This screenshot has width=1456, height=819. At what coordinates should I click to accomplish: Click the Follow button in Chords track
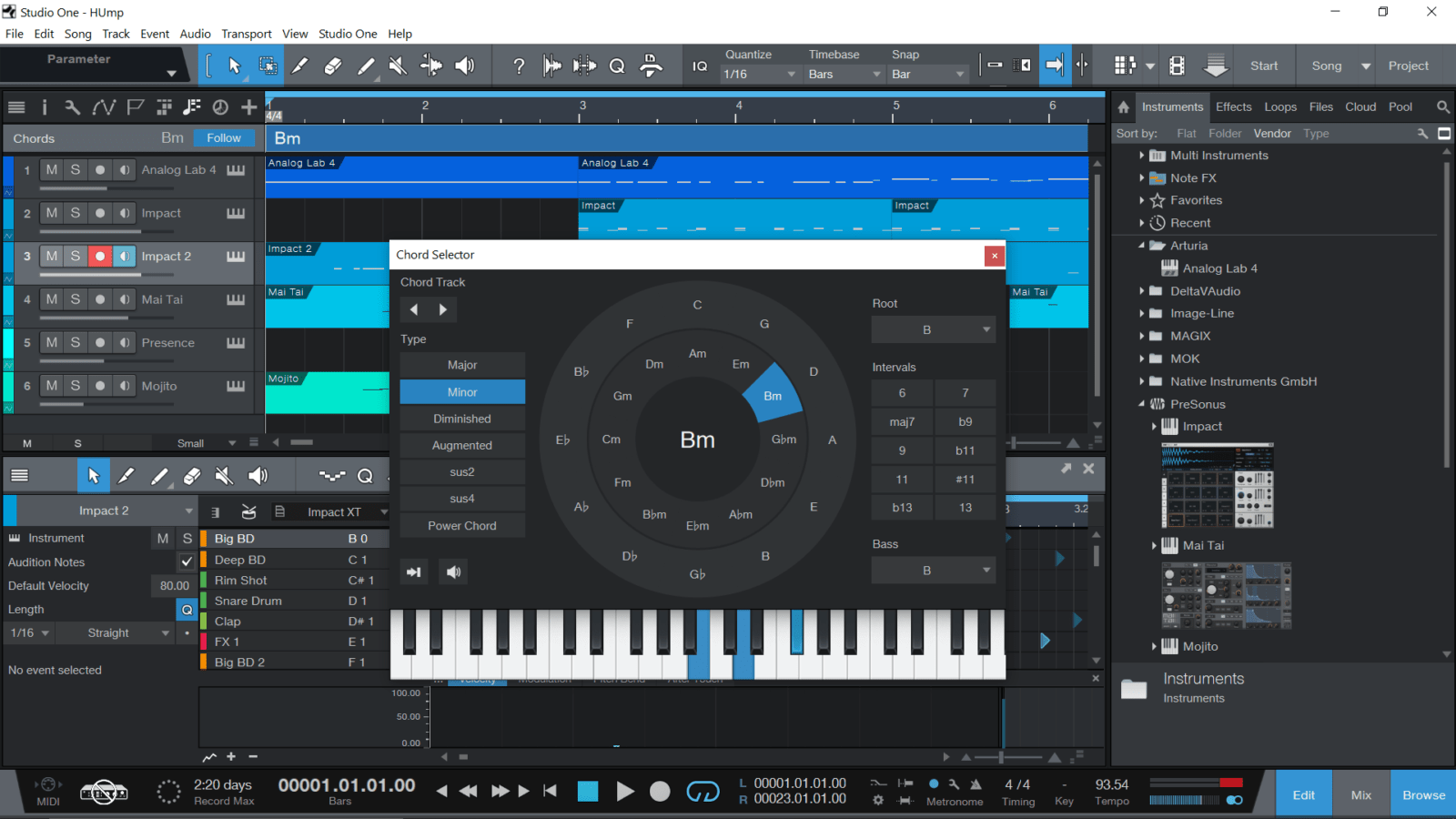[x=224, y=138]
